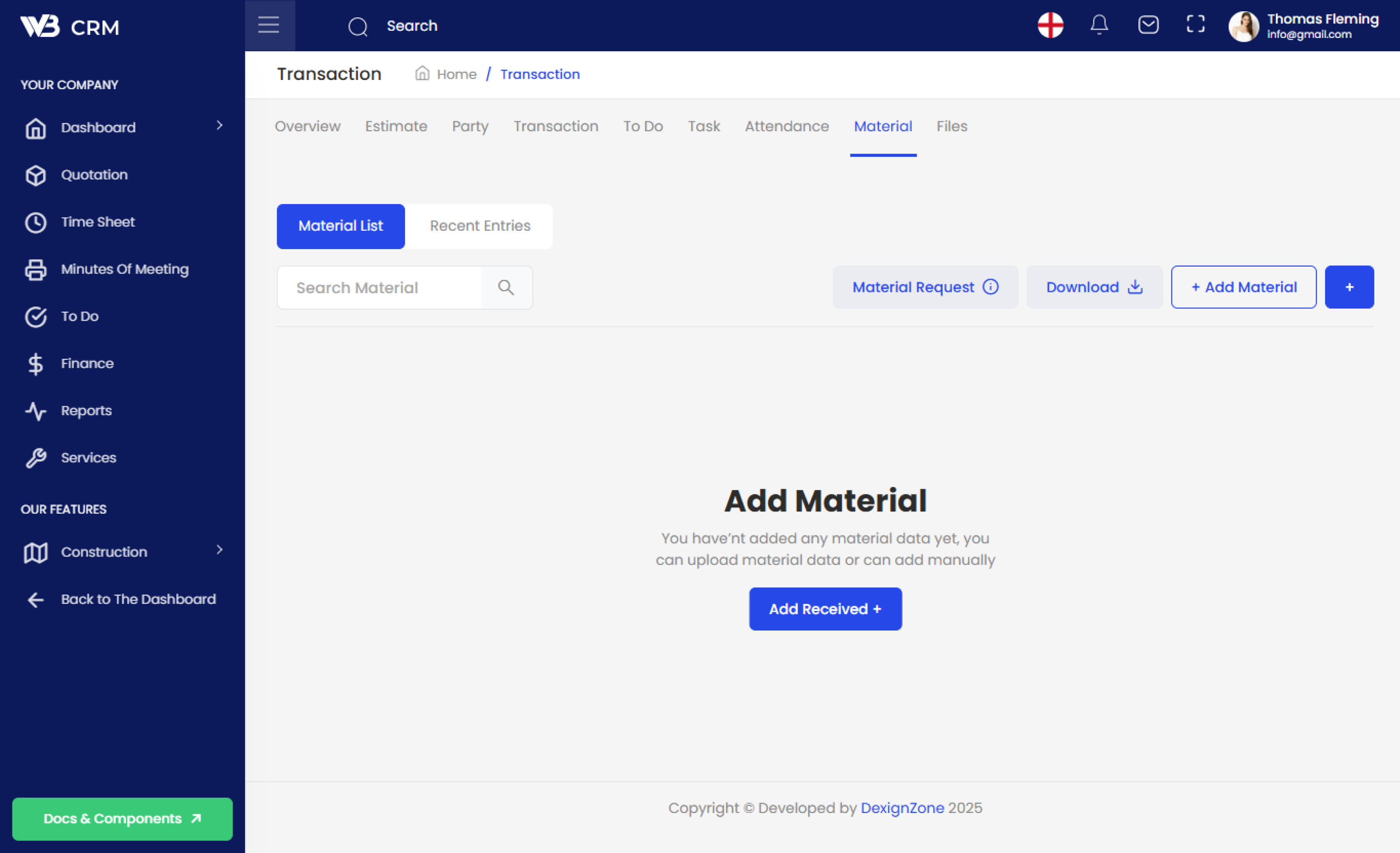Expand the Dashboard submenu chevron
1400x853 pixels.
point(219,125)
